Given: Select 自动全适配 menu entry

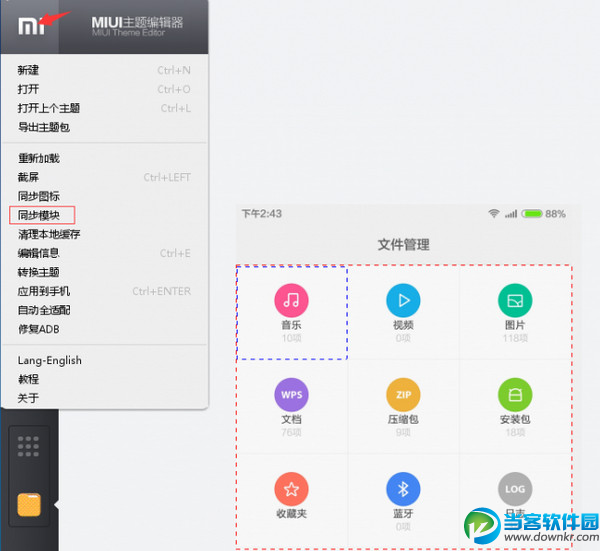Looking at the screenshot, I should [44, 310].
